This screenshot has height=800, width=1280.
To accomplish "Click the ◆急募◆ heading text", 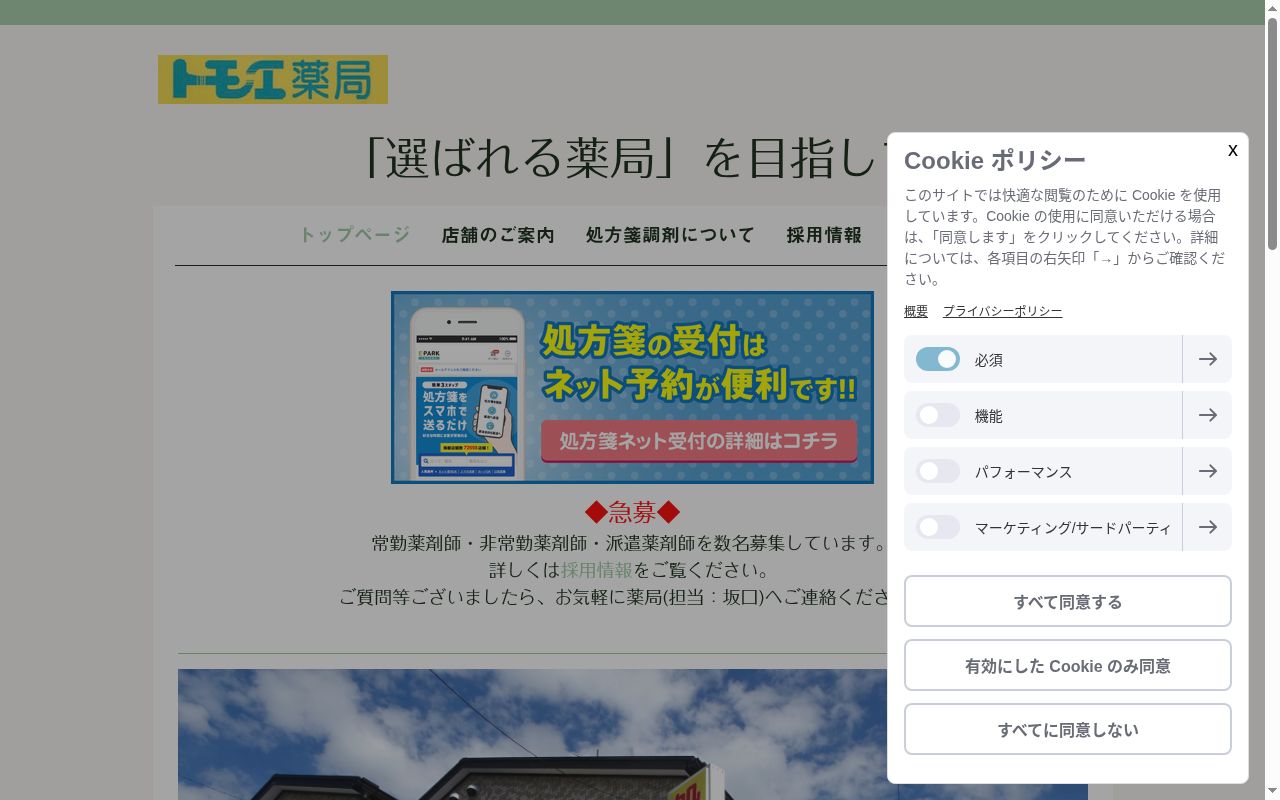I will [x=632, y=512].
